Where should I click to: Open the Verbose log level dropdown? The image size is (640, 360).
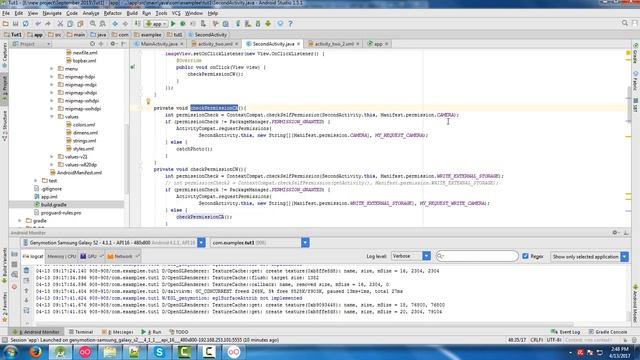coord(426,256)
